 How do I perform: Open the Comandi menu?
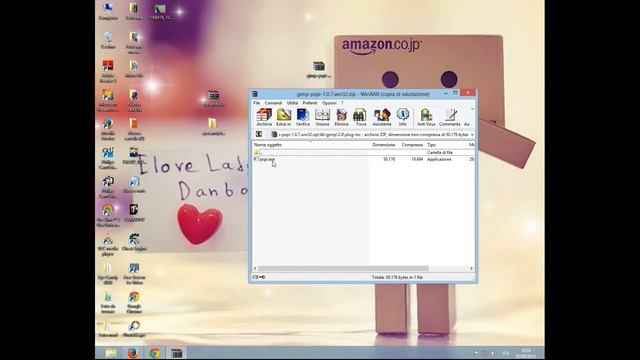[x=273, y=103]
